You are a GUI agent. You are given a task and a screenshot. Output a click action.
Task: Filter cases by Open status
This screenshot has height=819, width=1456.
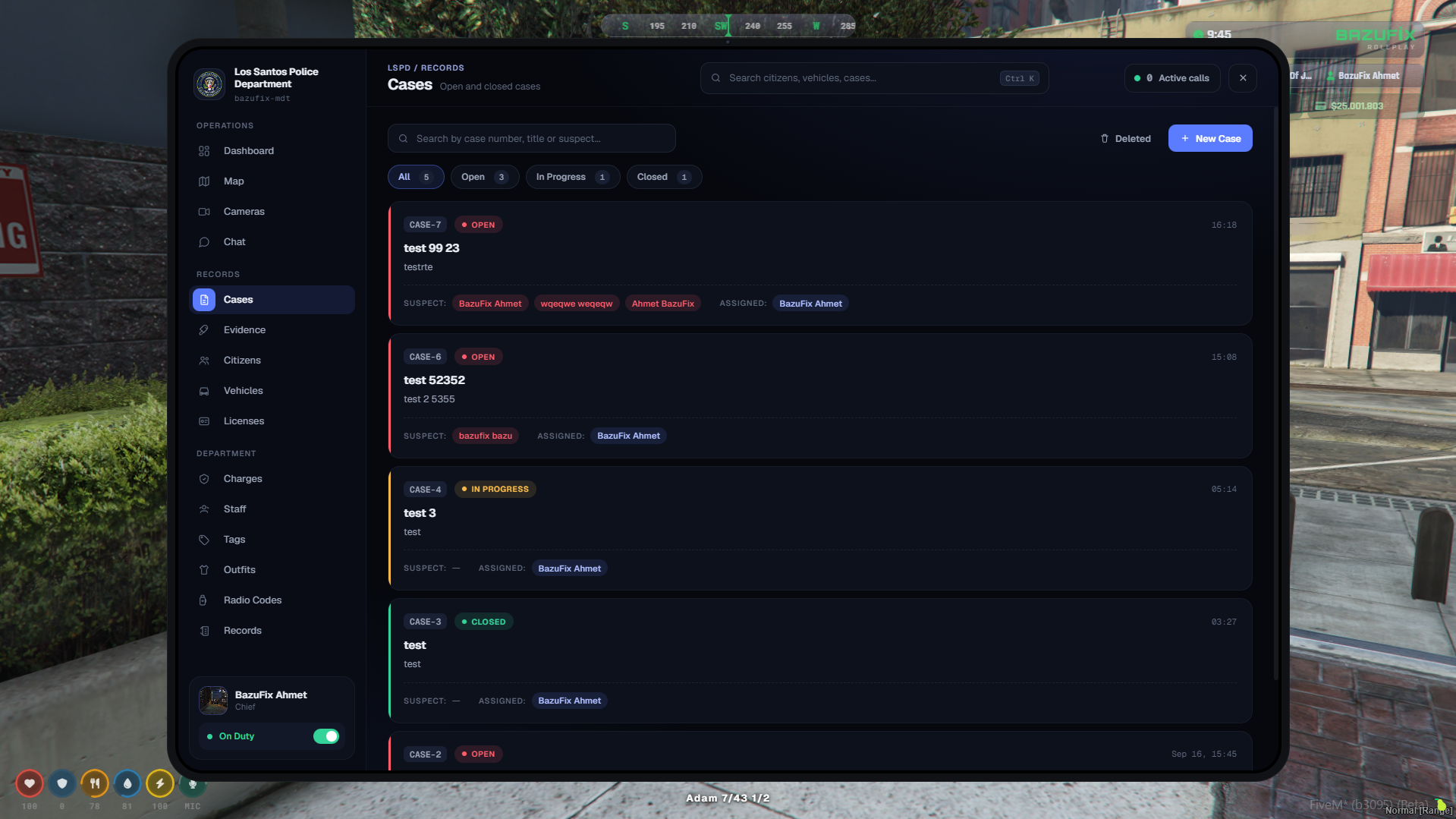coord(485,177)
